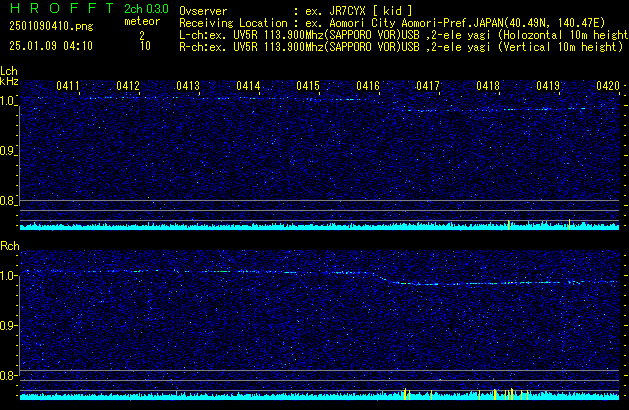This screenshot has width=629, height=410.
Task: Select the 0417 time tick label
Action: (x=428, y=86)
